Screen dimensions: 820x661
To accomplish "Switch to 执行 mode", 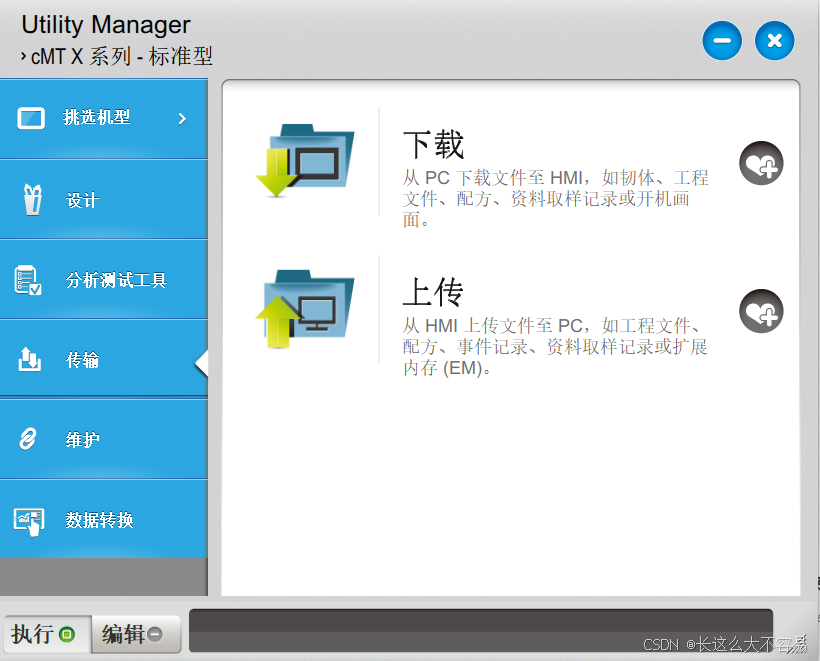I will [x=47, y=634].
